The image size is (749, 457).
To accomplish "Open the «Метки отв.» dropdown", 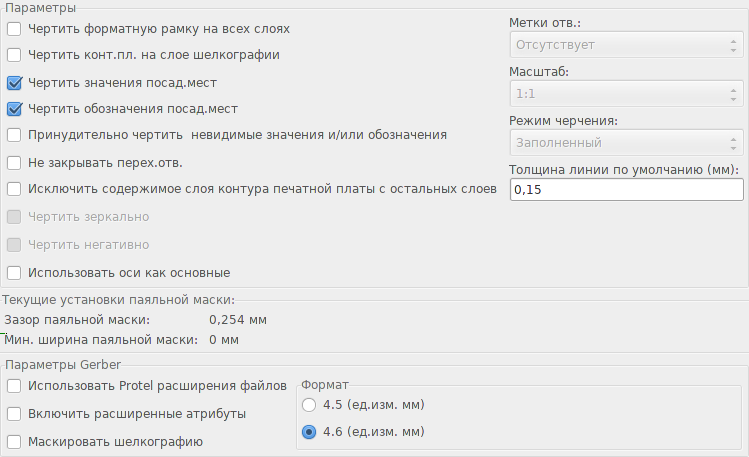I will (x=626, y=45).
